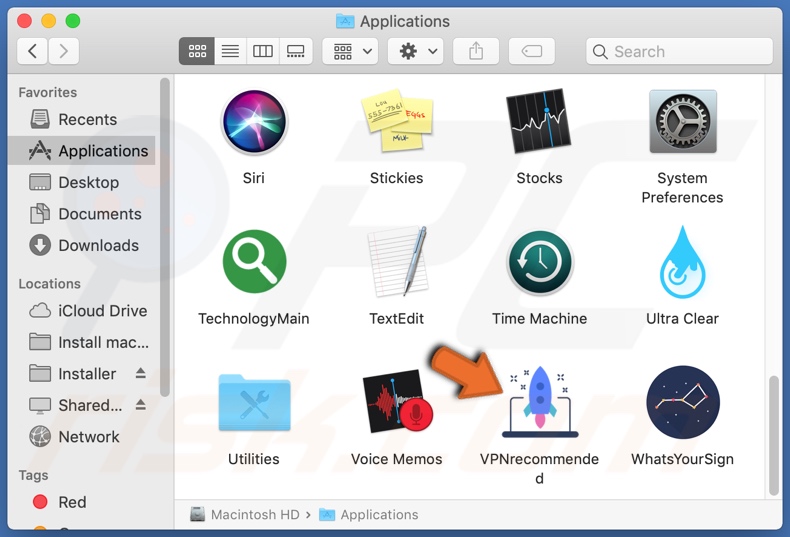Eject the Installer volume
The image size is (790, 537).
[x=141, y=373]
